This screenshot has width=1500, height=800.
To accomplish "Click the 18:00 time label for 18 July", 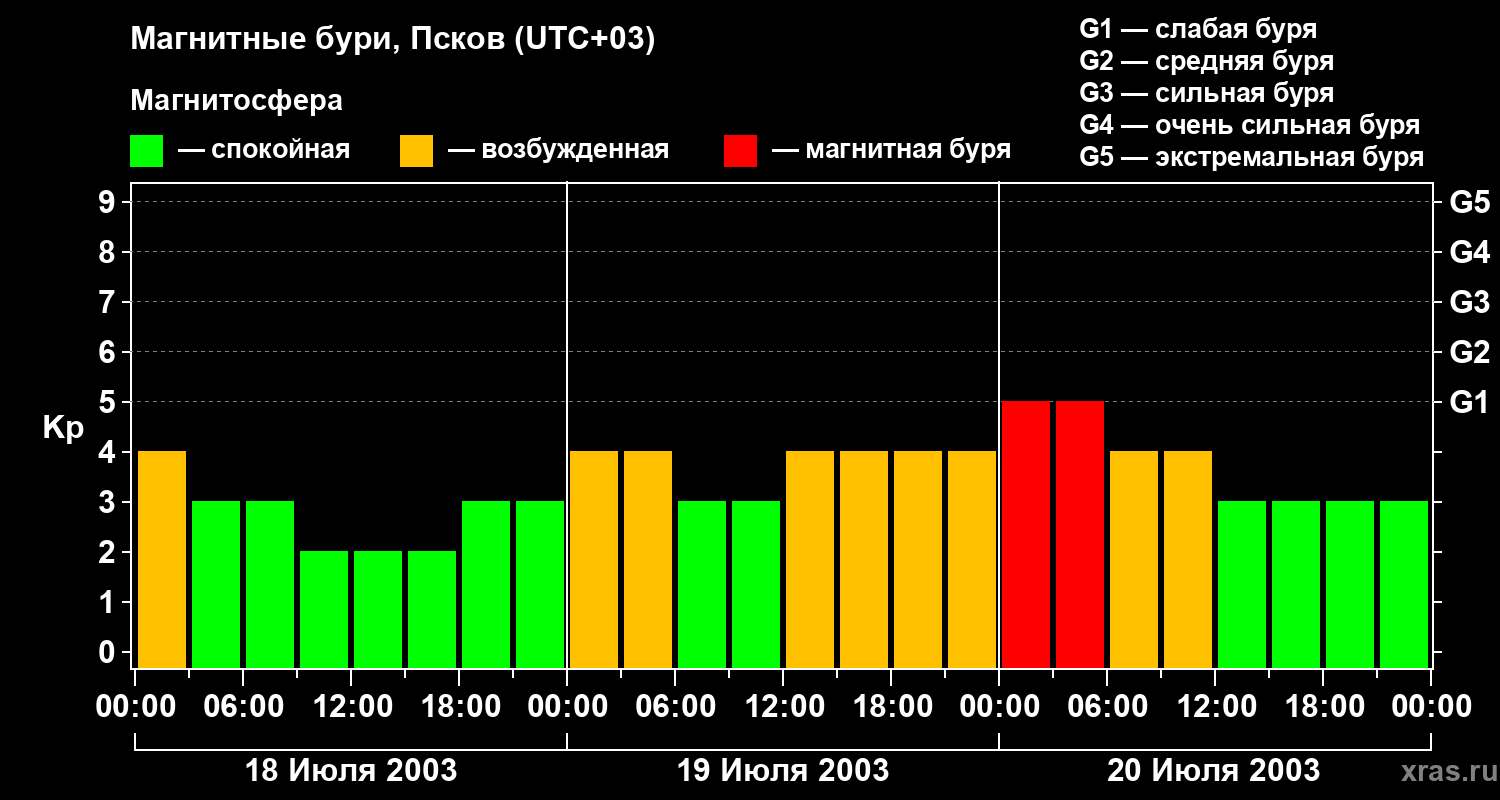I will tap(459, 707).
